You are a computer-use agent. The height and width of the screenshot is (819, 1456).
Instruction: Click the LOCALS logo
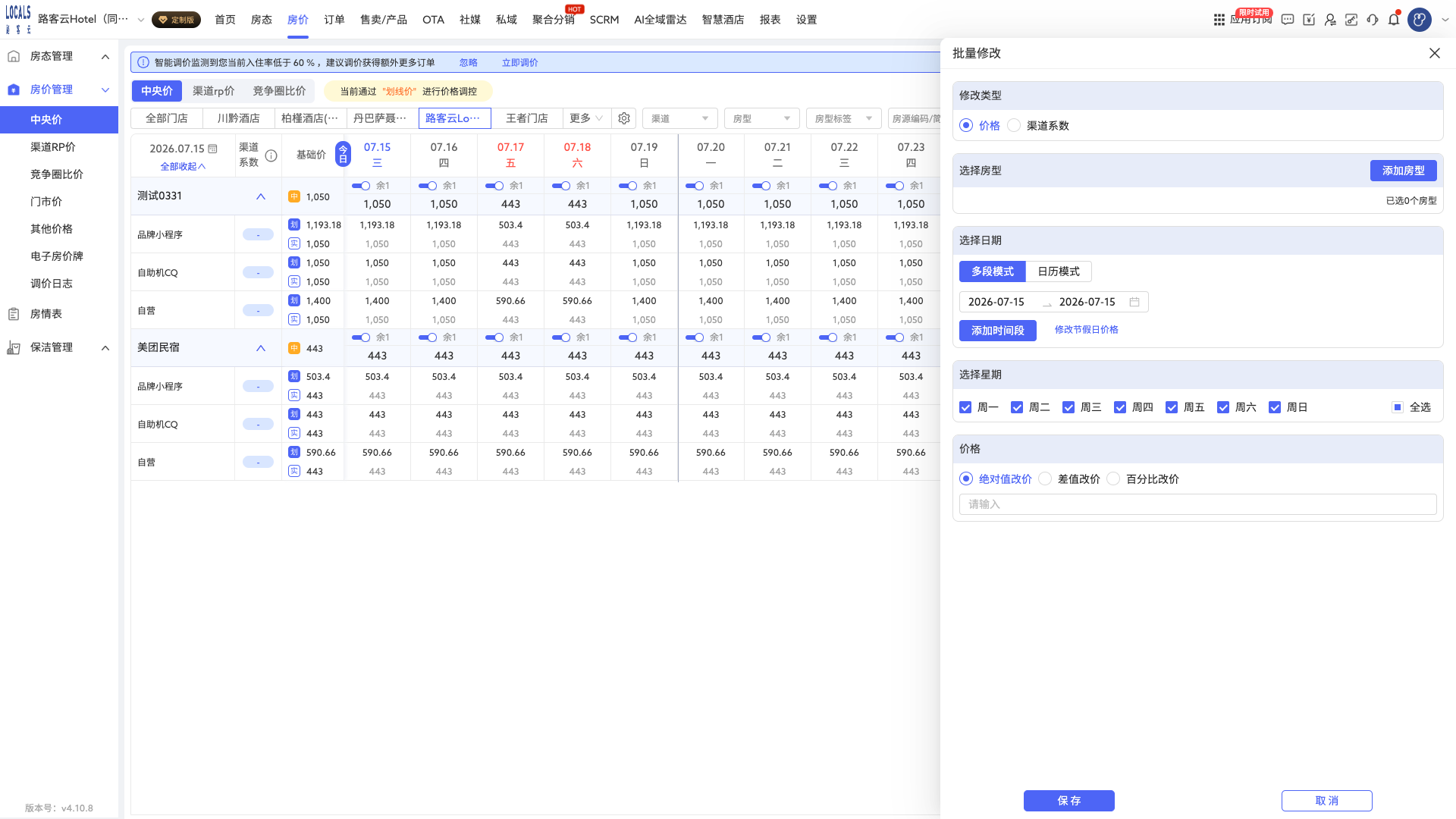tap(18, 19)
